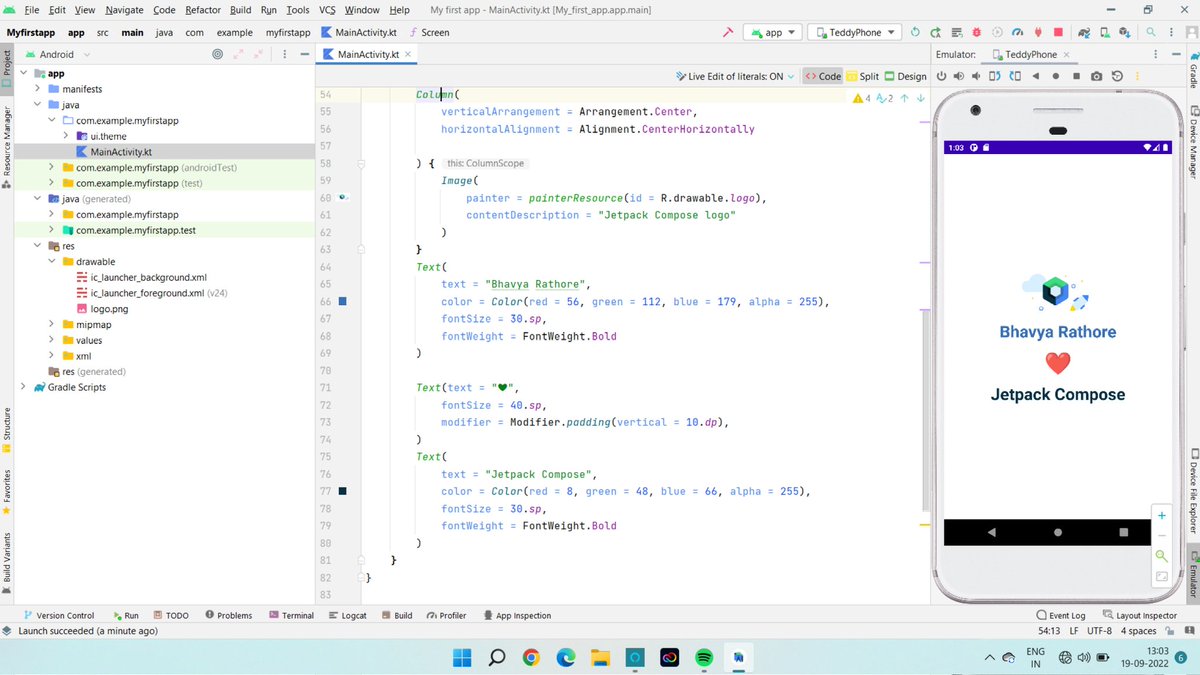Click Attach Debugger to Android Process icon

click(x=1038, y=32)
